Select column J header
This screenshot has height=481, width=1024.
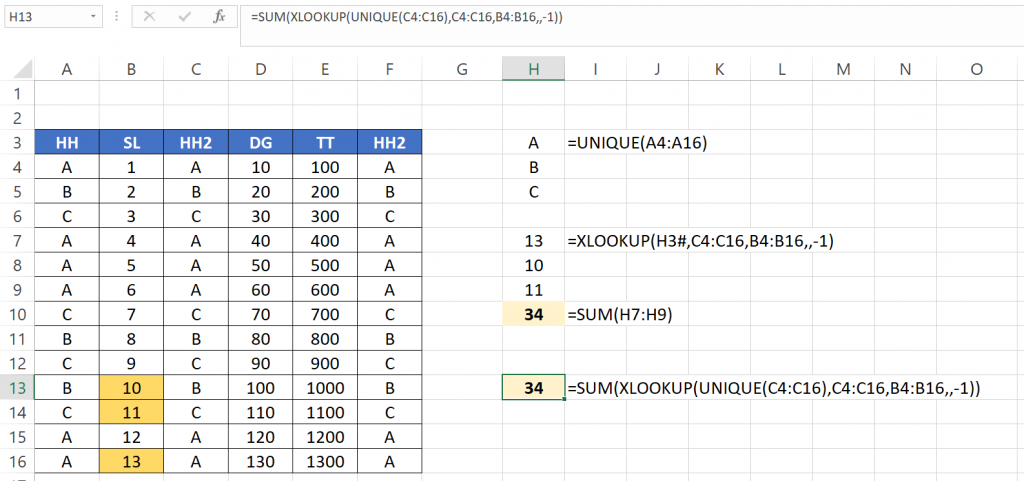tap(658, 69)
